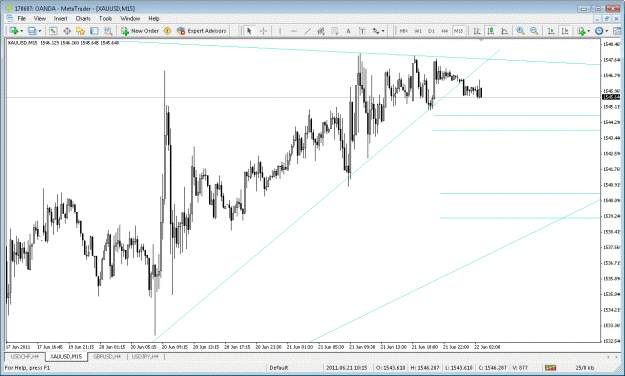
Task: Click the 25/8 kb traffic indicator
Action: point(584,368)
